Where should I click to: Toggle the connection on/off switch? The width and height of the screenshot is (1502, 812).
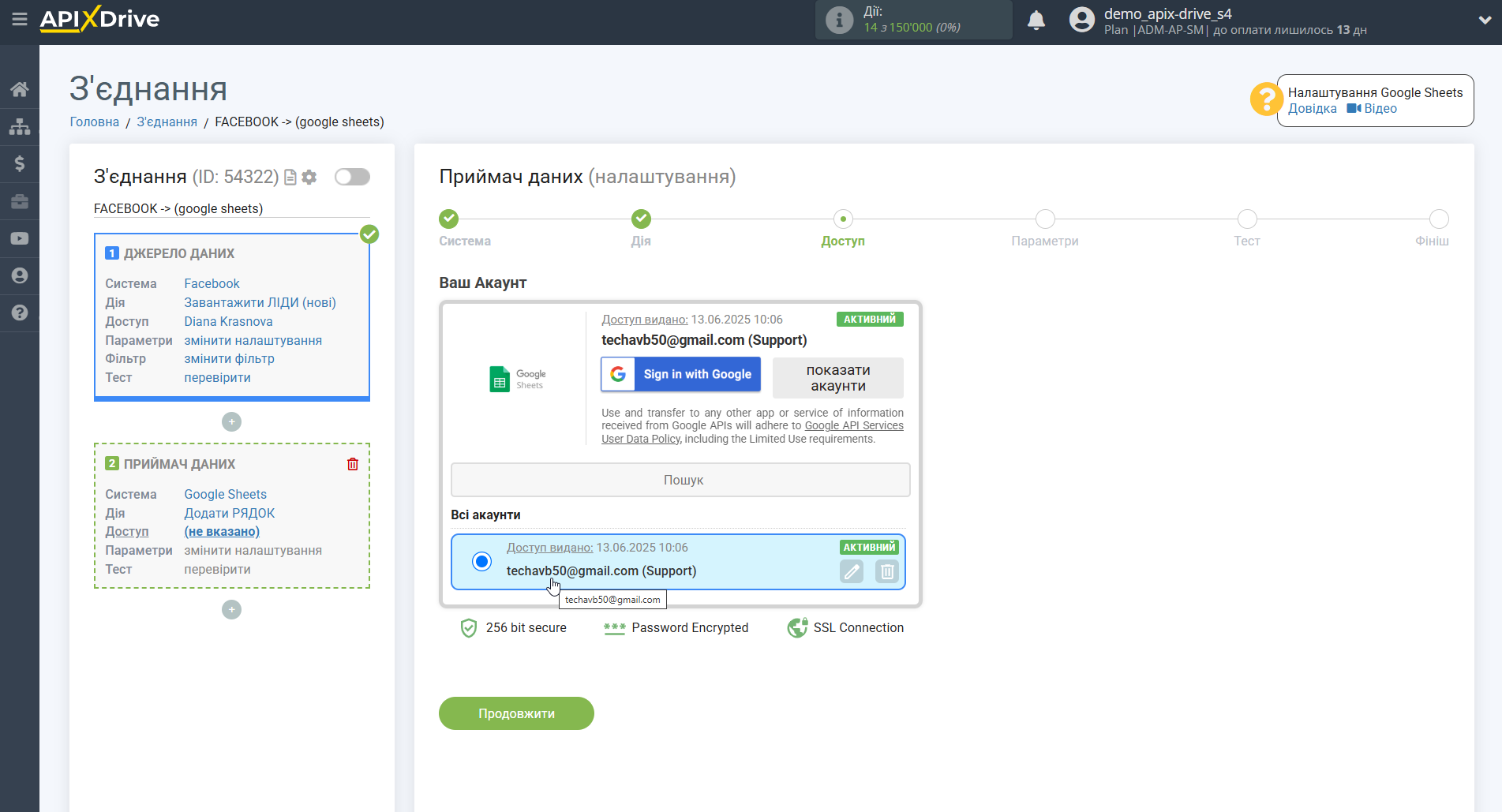(x=352, y=177)
